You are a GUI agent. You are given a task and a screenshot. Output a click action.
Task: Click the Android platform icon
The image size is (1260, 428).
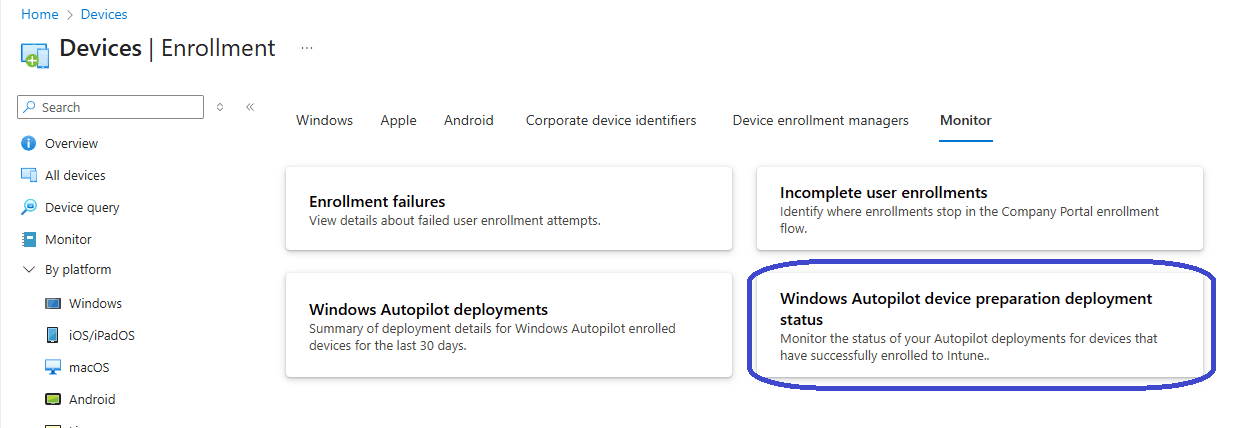[x=53, y=399]
